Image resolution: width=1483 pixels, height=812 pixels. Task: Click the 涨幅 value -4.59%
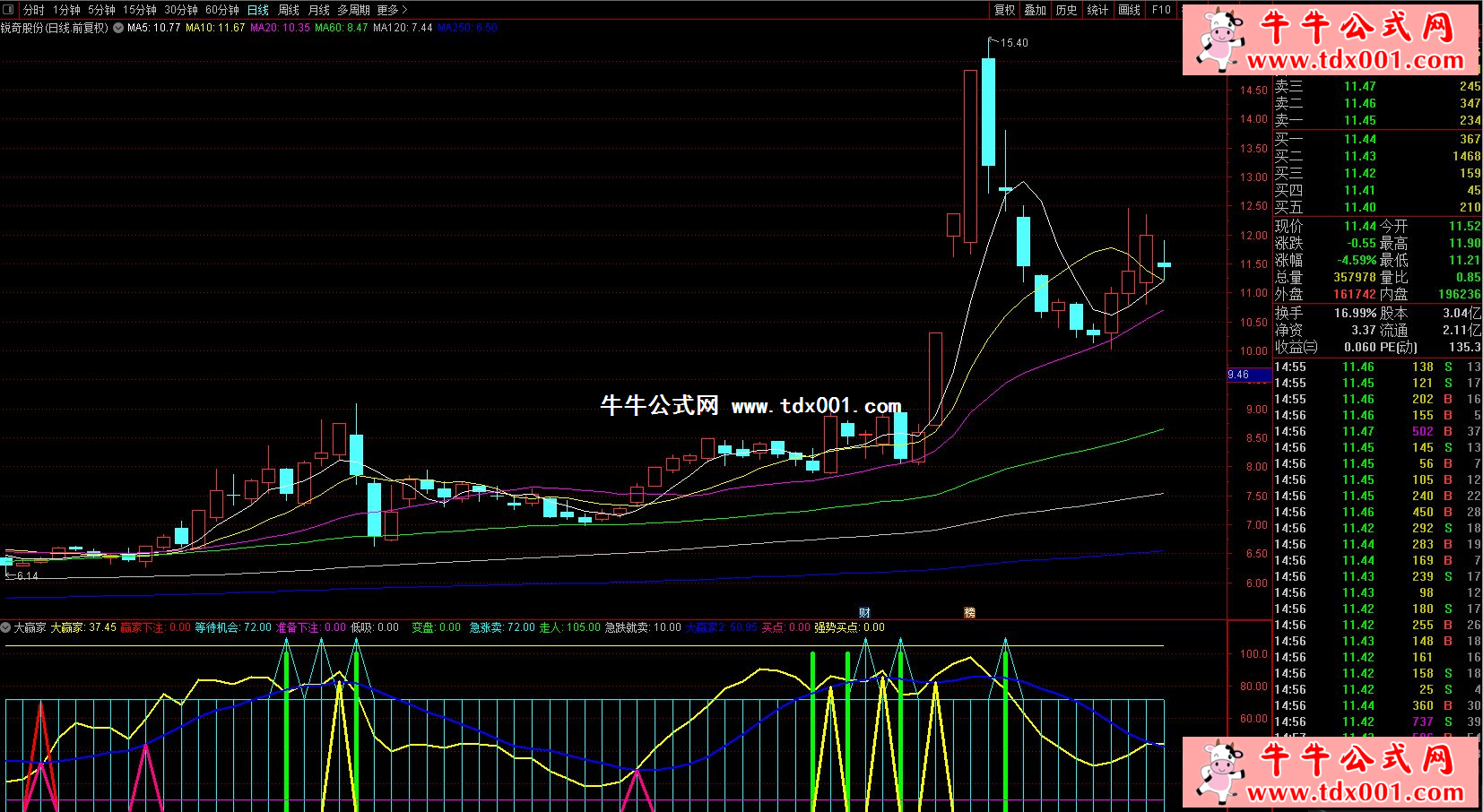coord(1357,261)
